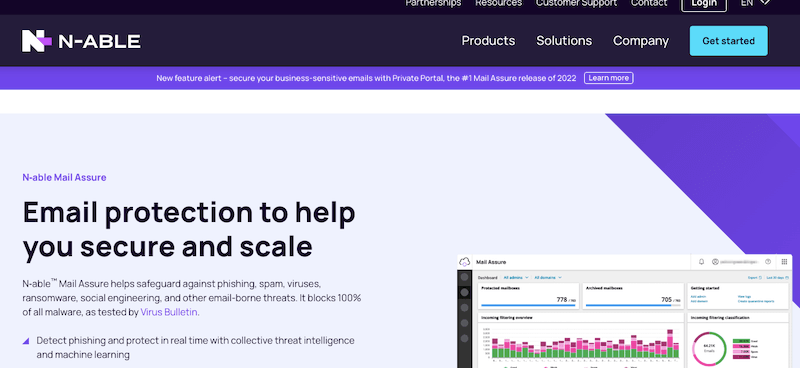Viewport: 800px width, 368px height.
Task: Open the apps grid icon in the dashboard
Action: coord(784,262)
